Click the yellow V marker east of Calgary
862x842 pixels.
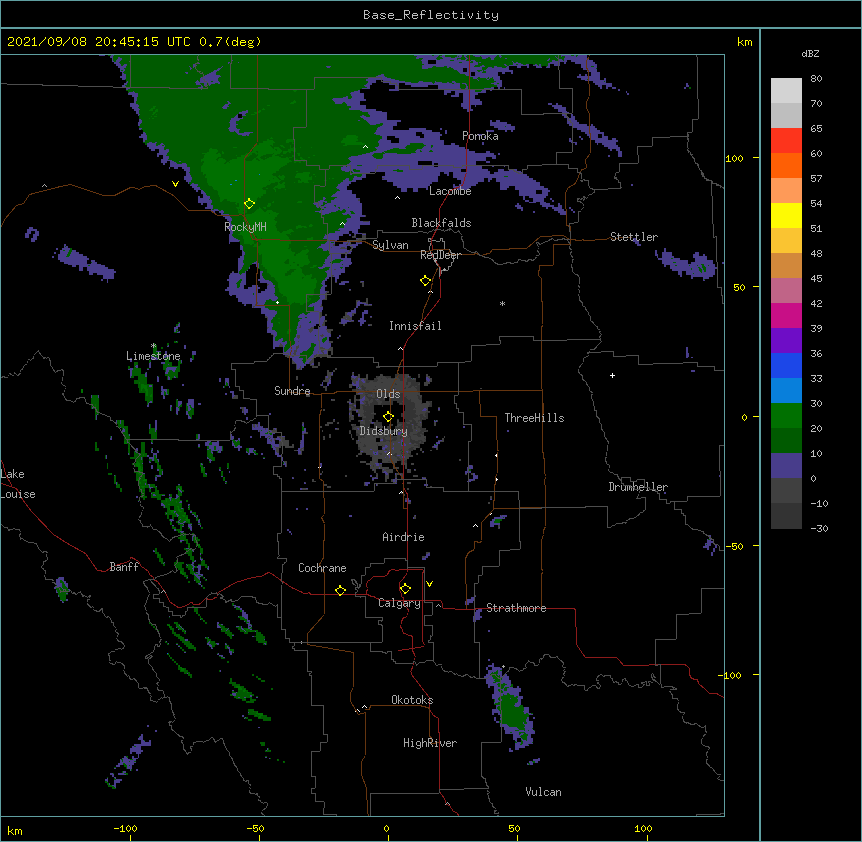[x=429, y=584]
